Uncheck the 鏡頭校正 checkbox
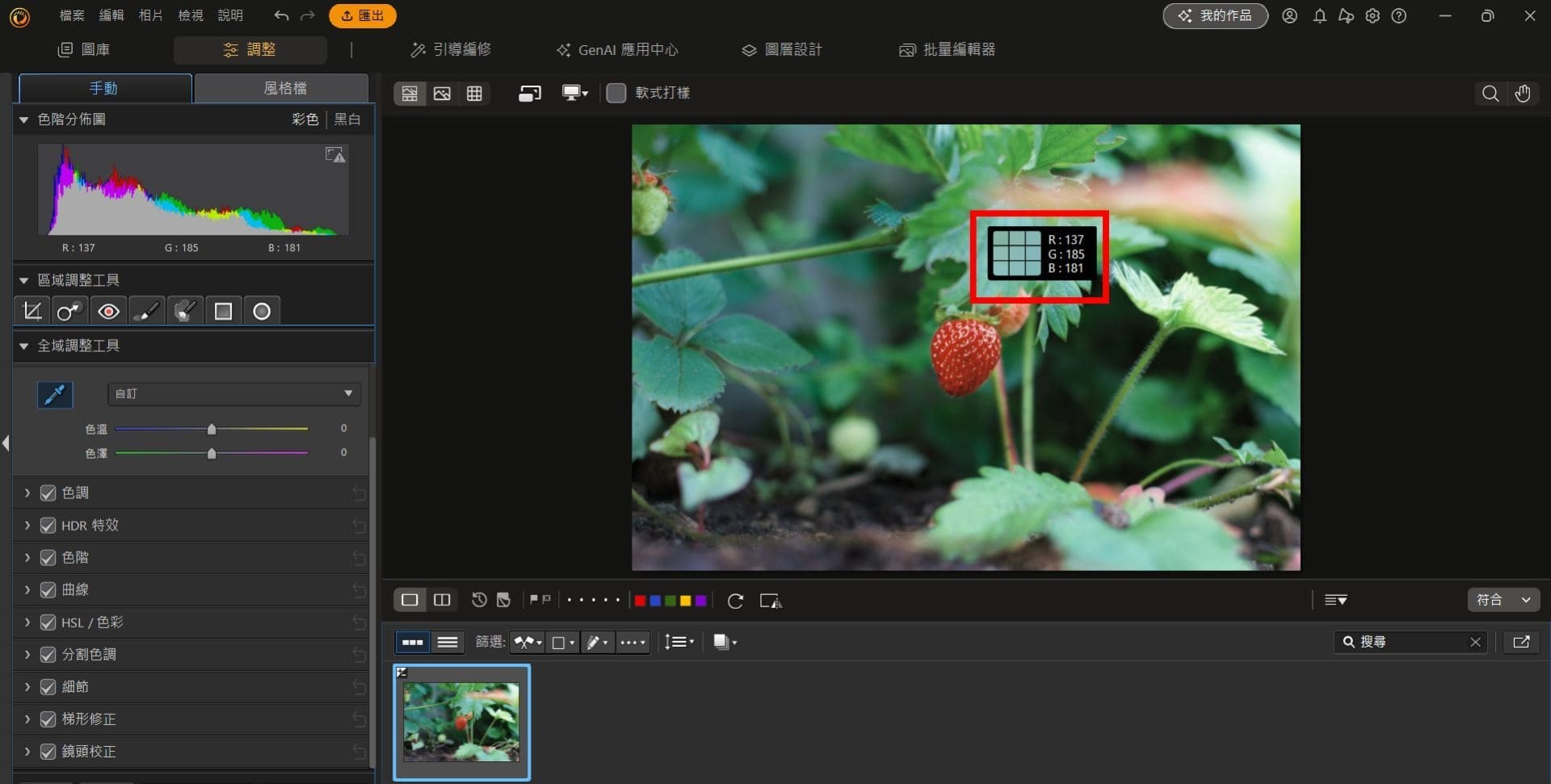Screen dimensions: 1551x784 click(x=48, y=752)
